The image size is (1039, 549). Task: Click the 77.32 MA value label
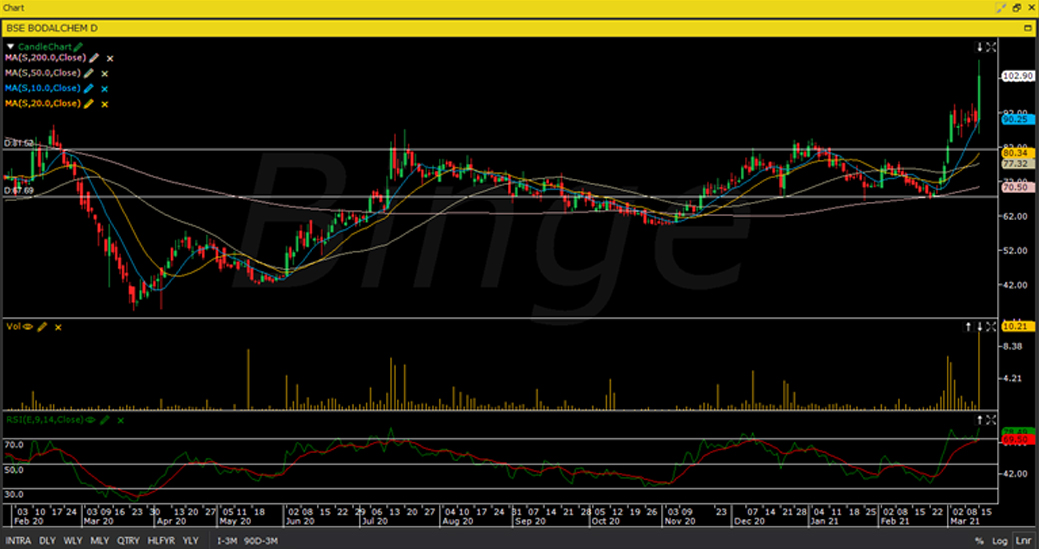(x=1016, y=164)
